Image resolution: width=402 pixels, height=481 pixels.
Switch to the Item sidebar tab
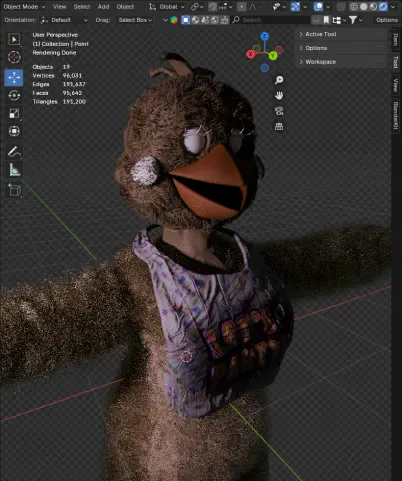396,39
